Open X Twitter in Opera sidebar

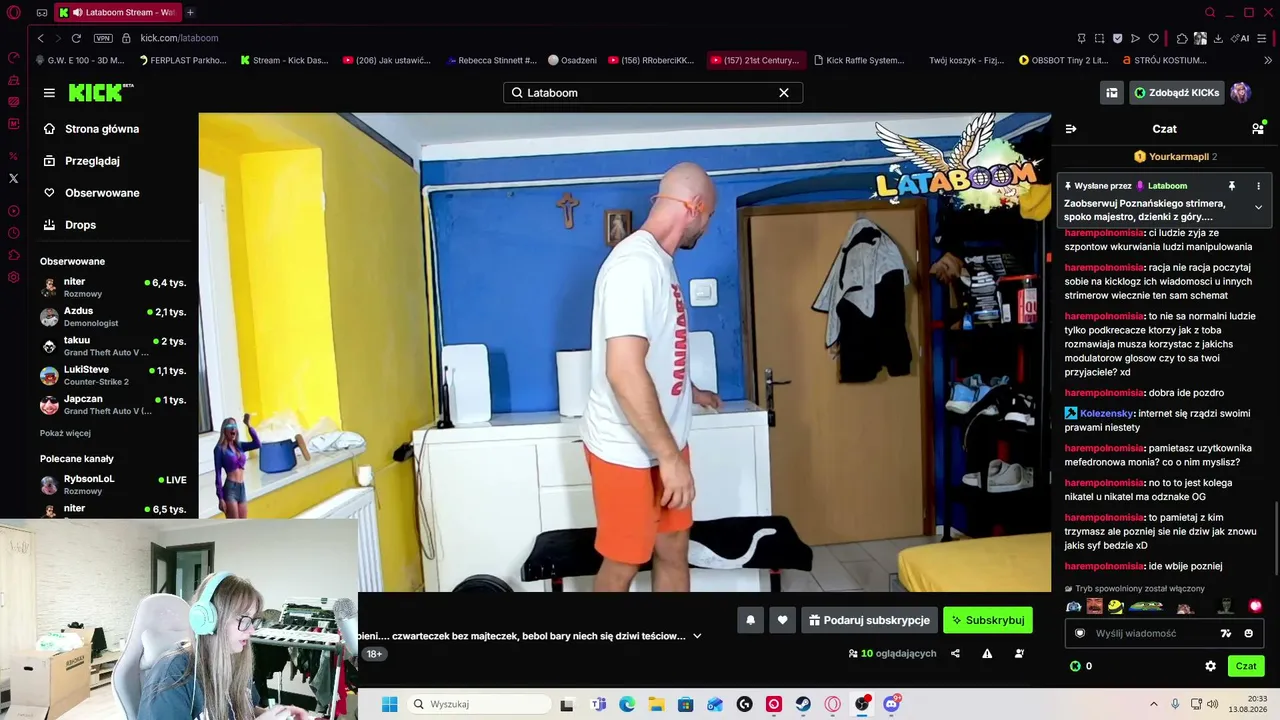[13, 178]
